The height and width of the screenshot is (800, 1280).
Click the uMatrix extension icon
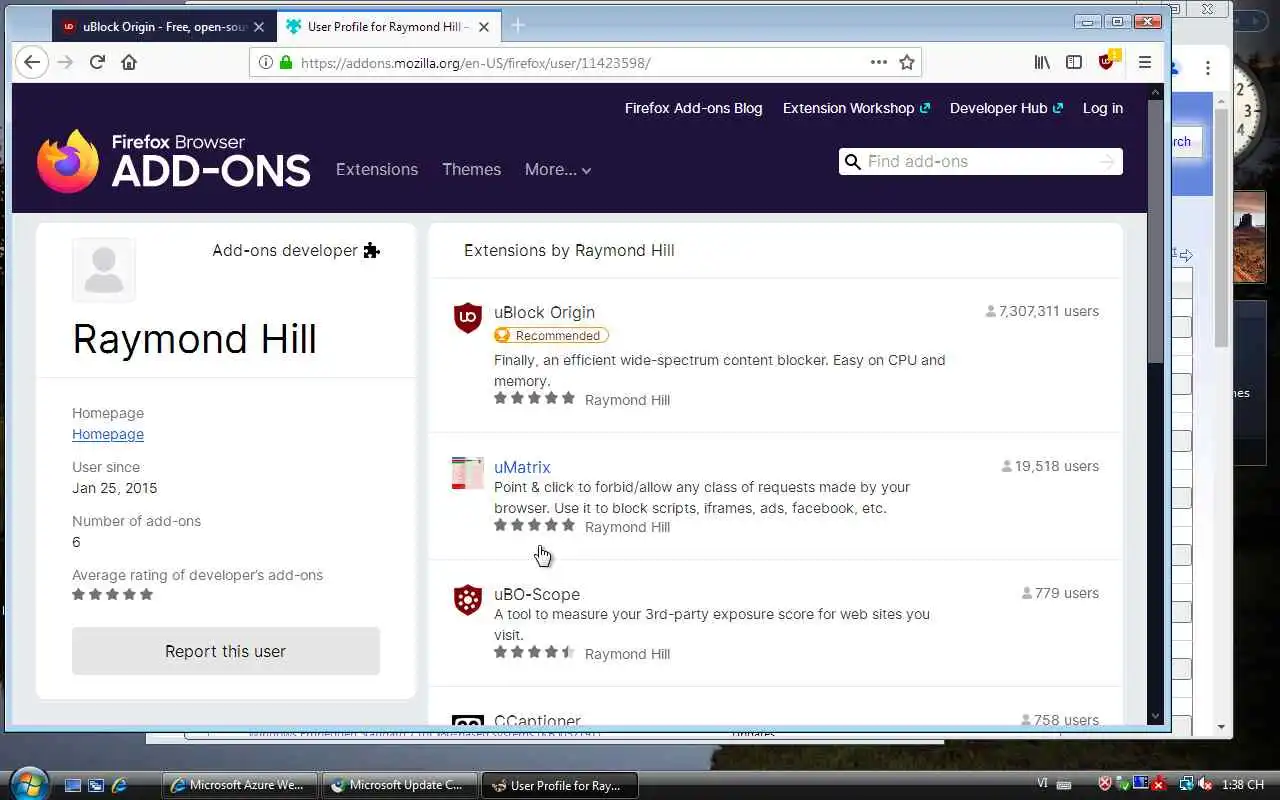tap(468, 473)
